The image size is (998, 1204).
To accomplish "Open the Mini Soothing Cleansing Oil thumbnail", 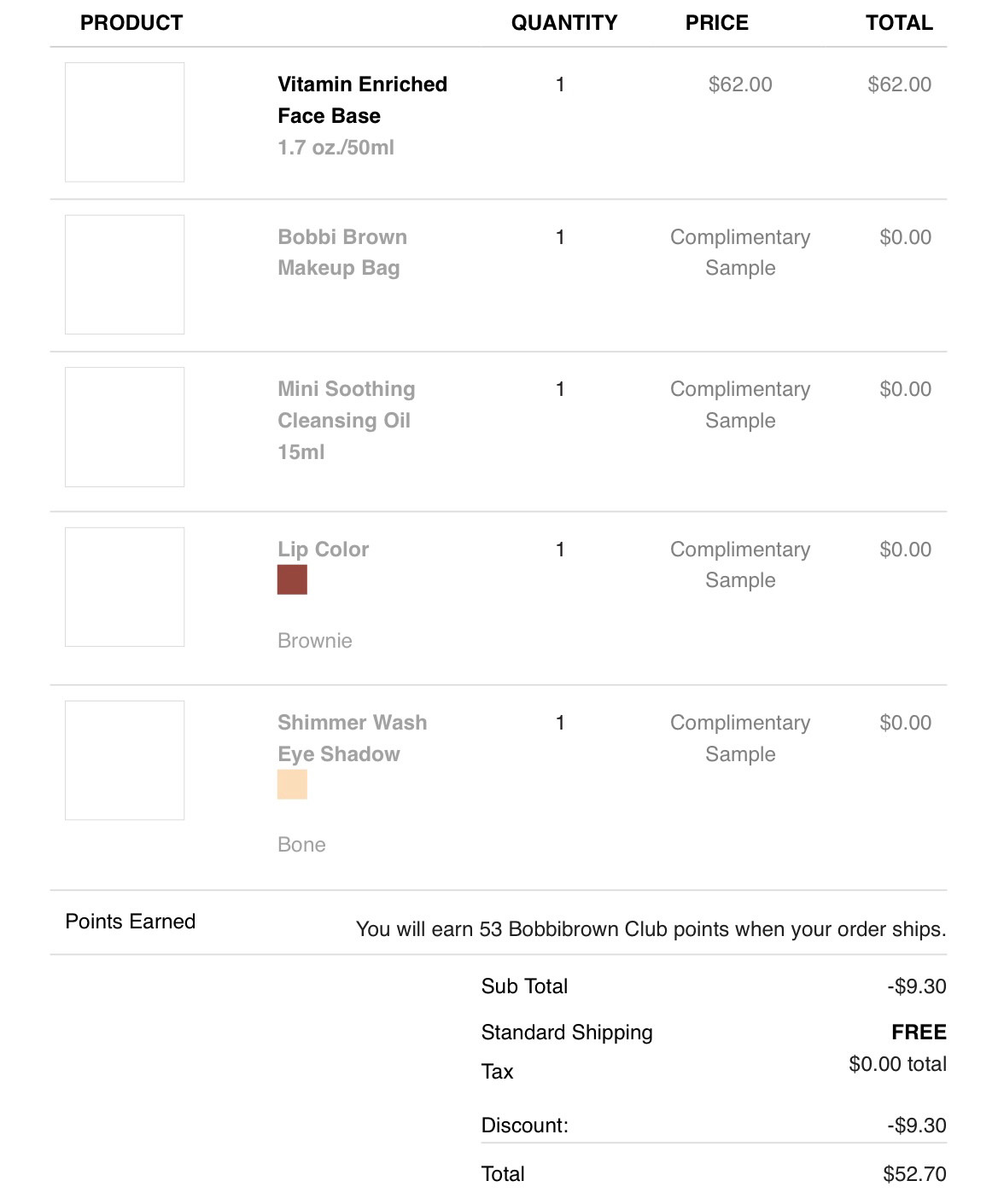I will pos(125,427).
